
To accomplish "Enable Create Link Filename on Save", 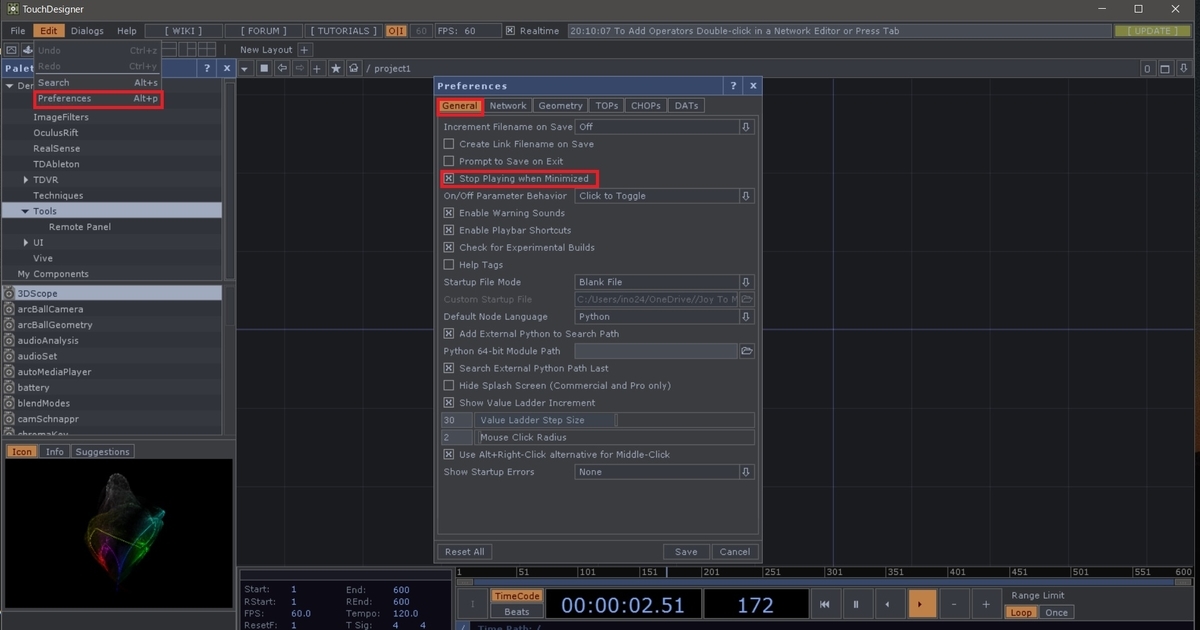I will click(449, 144).
